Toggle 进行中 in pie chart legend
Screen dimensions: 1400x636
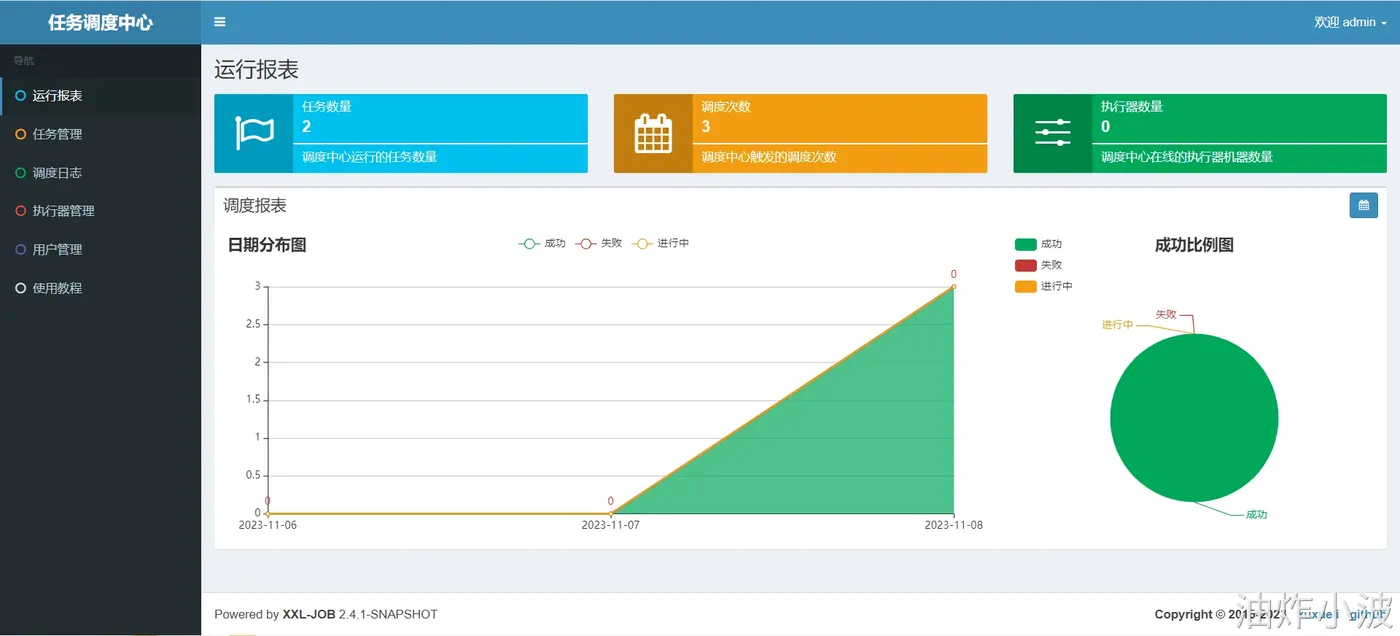click(x=1043, y=286)
